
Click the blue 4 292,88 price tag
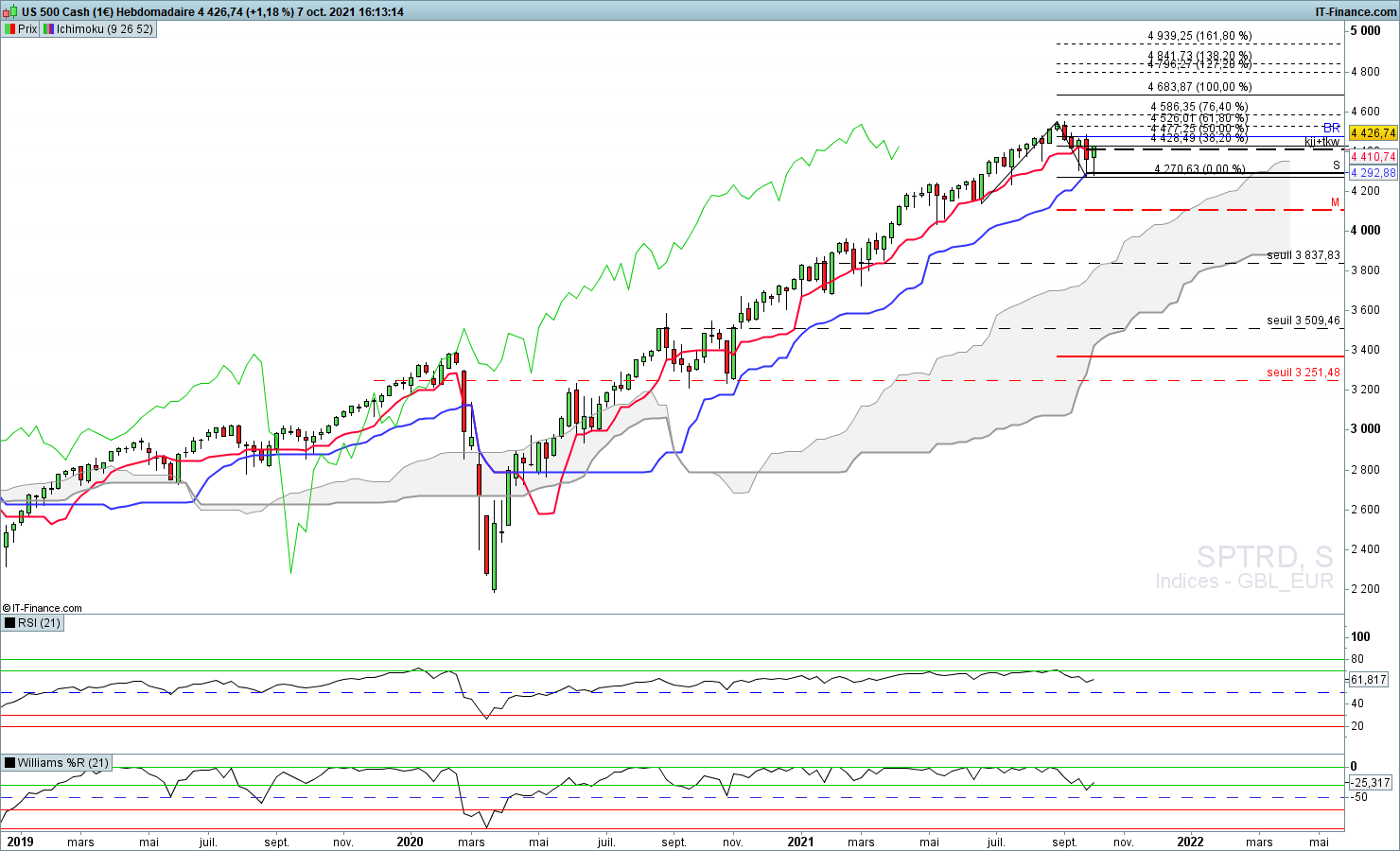point(1373,173)
